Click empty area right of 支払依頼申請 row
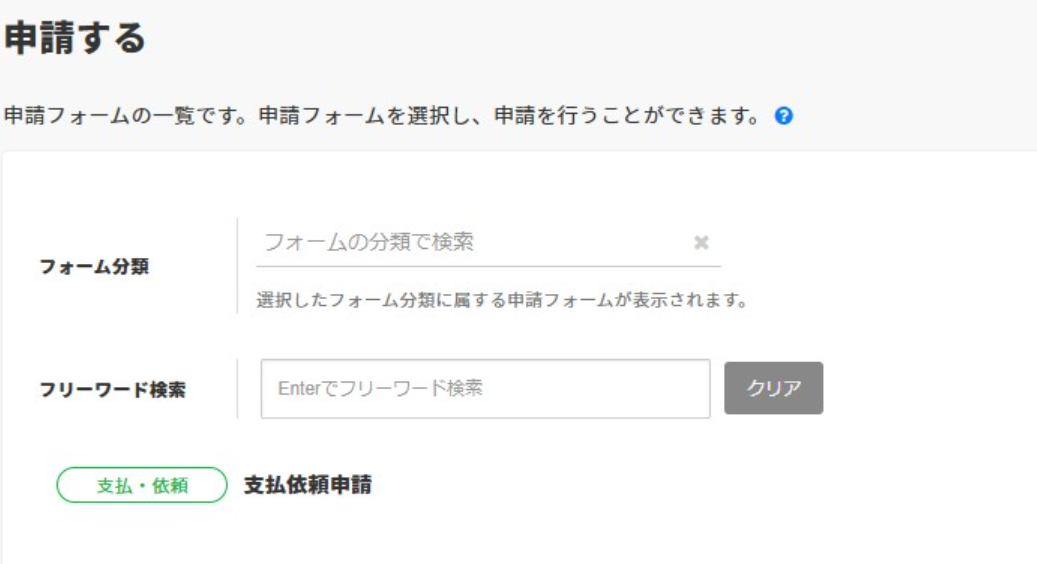Screen dimensions: 1037x564 (700, 485)
